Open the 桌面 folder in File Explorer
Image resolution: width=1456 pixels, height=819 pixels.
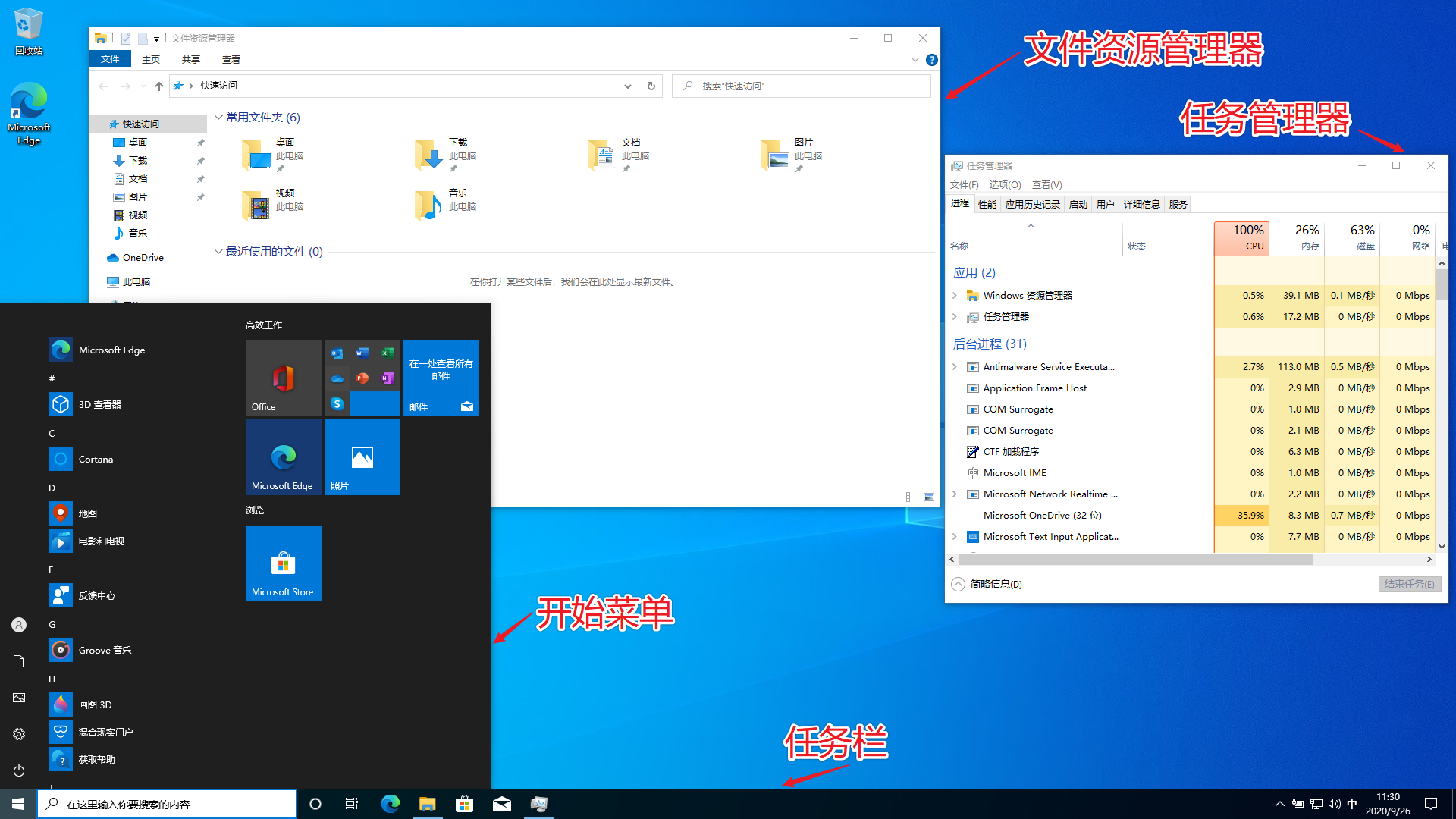(x=273, y=155)
